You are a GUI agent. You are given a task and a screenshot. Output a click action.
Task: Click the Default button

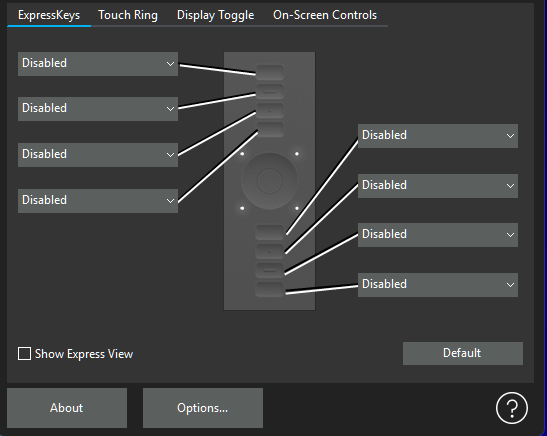[x=463, y=353]
